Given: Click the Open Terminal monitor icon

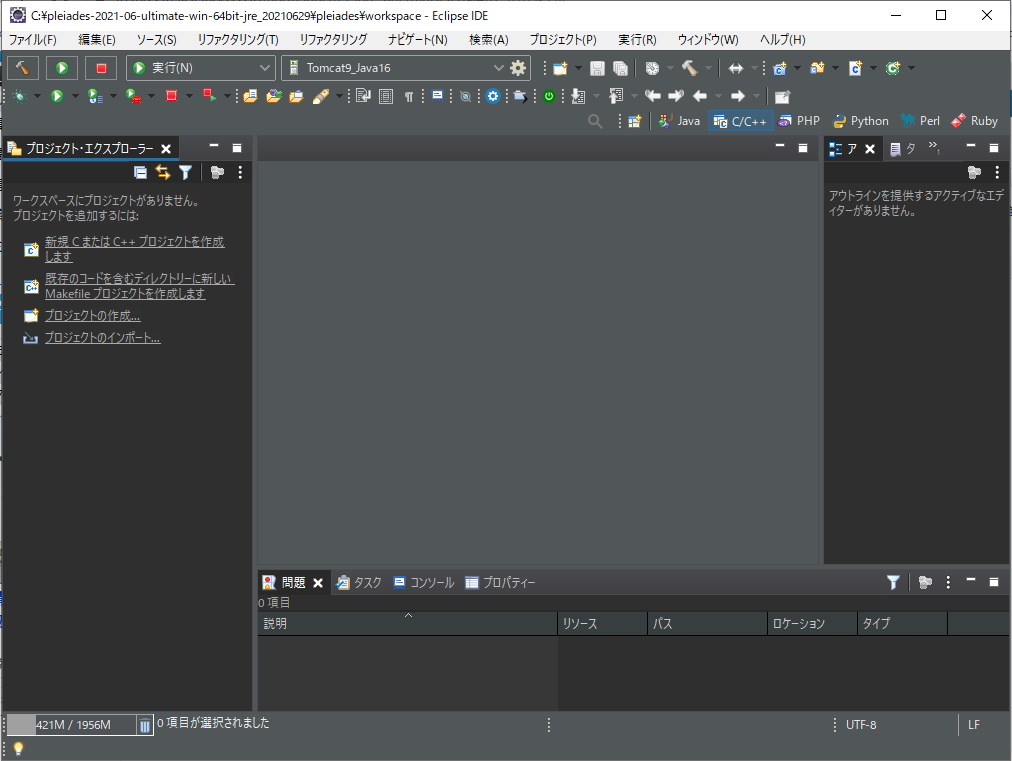Looking at the screenshot, I should click(x=438, y=97).
